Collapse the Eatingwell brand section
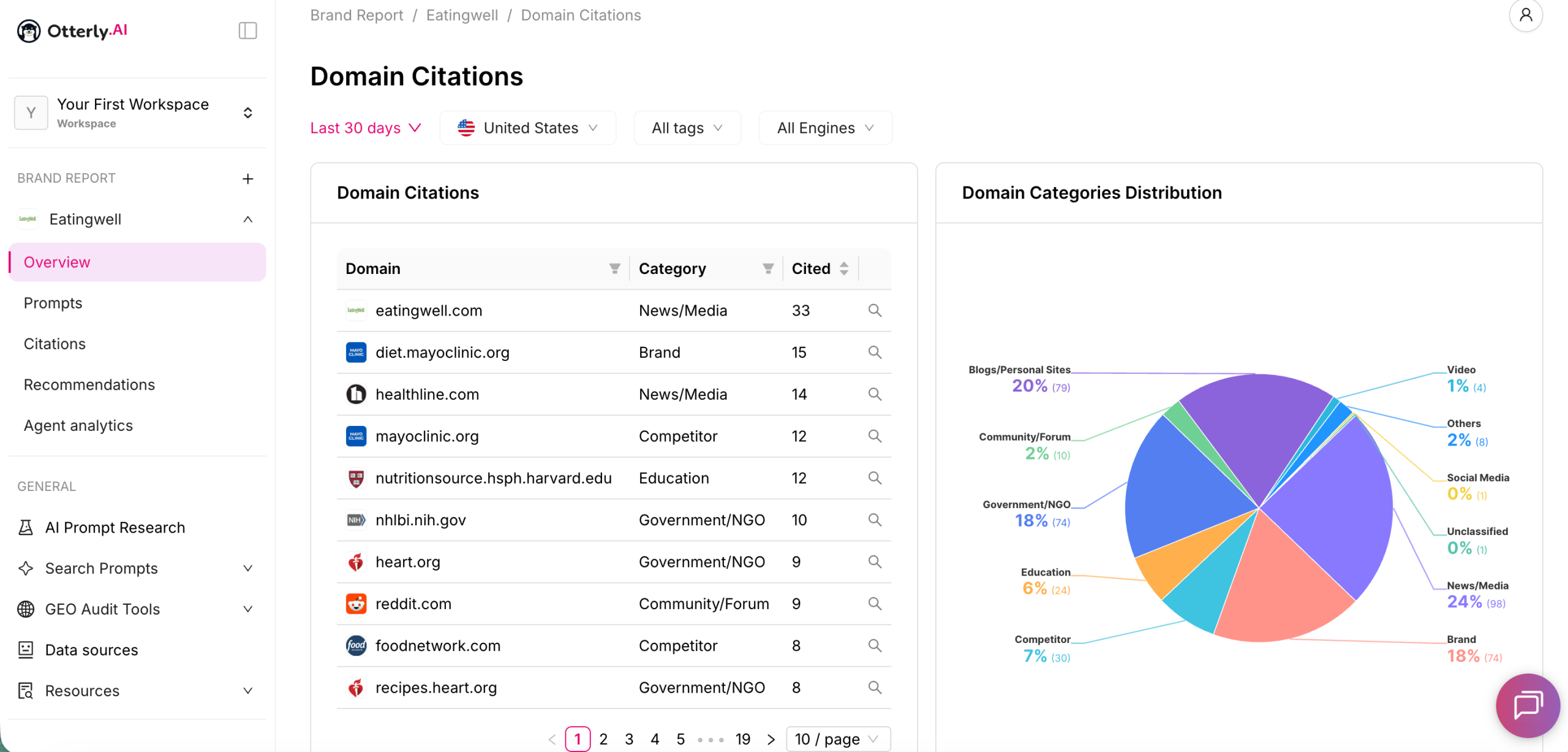This screenshot has height=752, width=1568. [x=247, y=219]
